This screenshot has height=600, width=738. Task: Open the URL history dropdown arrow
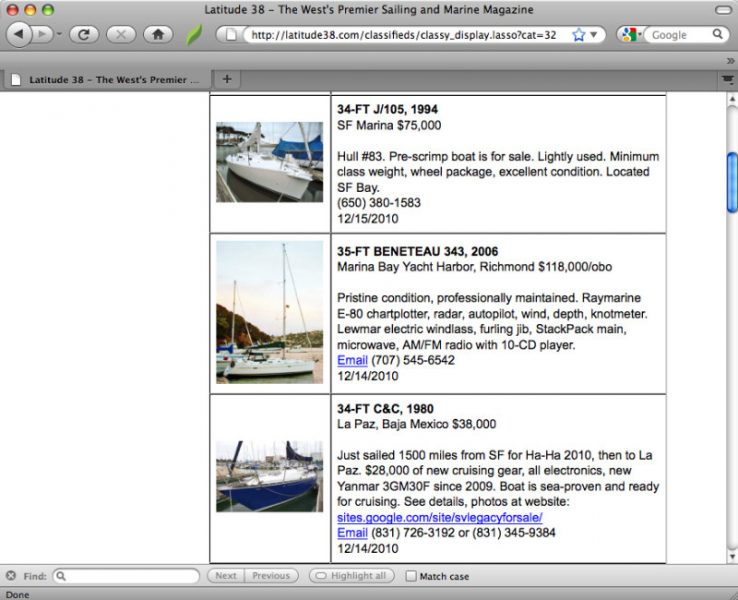(594, 34)
